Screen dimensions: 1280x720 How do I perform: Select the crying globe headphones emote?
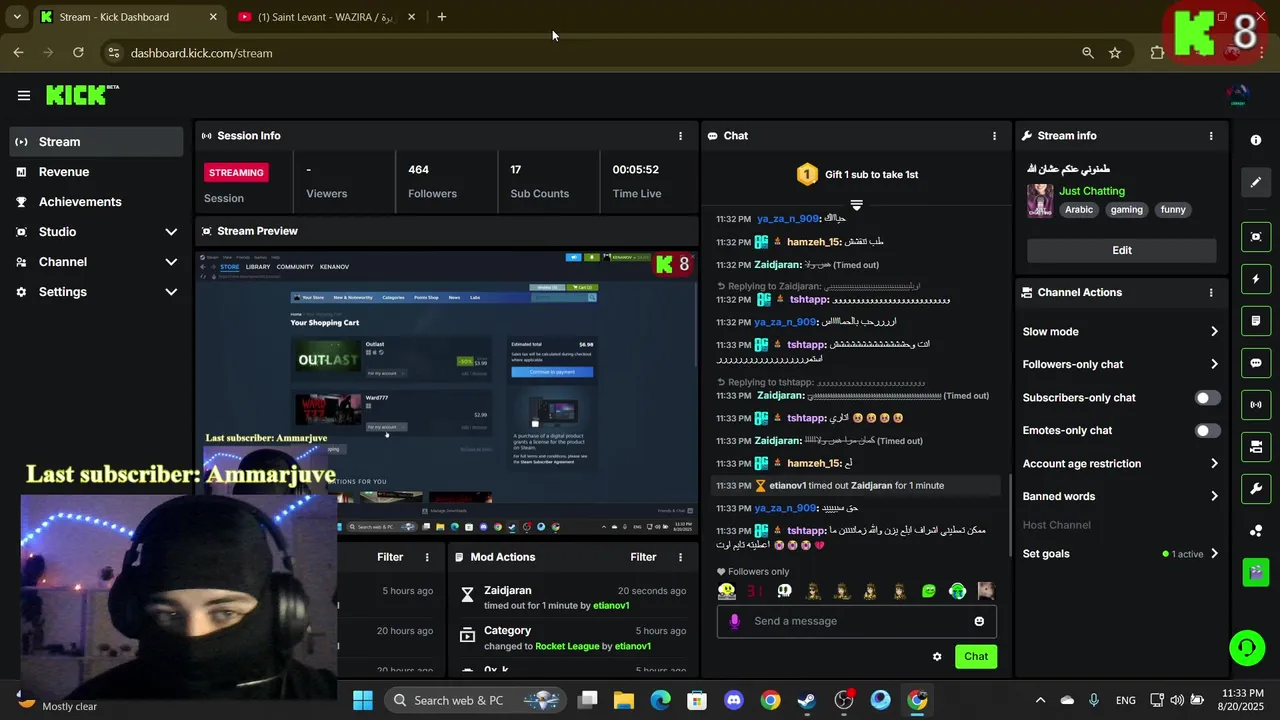click(958, 591)
